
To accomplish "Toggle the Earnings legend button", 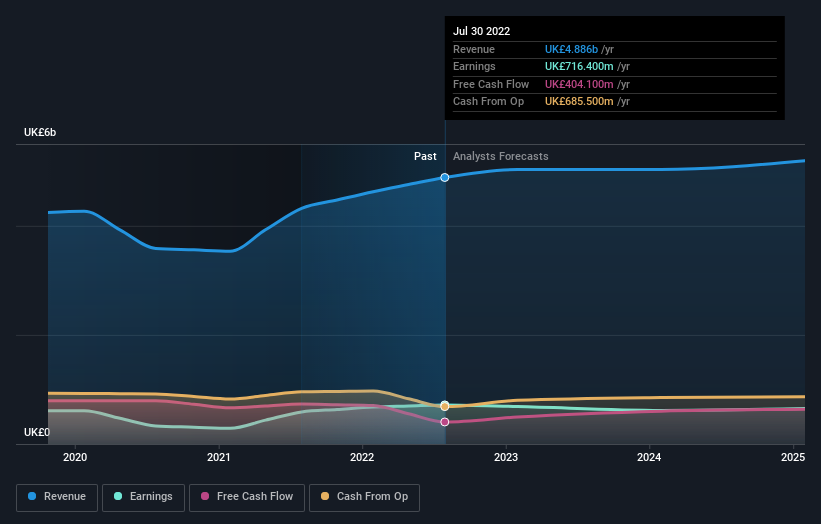I will tap(143, 497).
